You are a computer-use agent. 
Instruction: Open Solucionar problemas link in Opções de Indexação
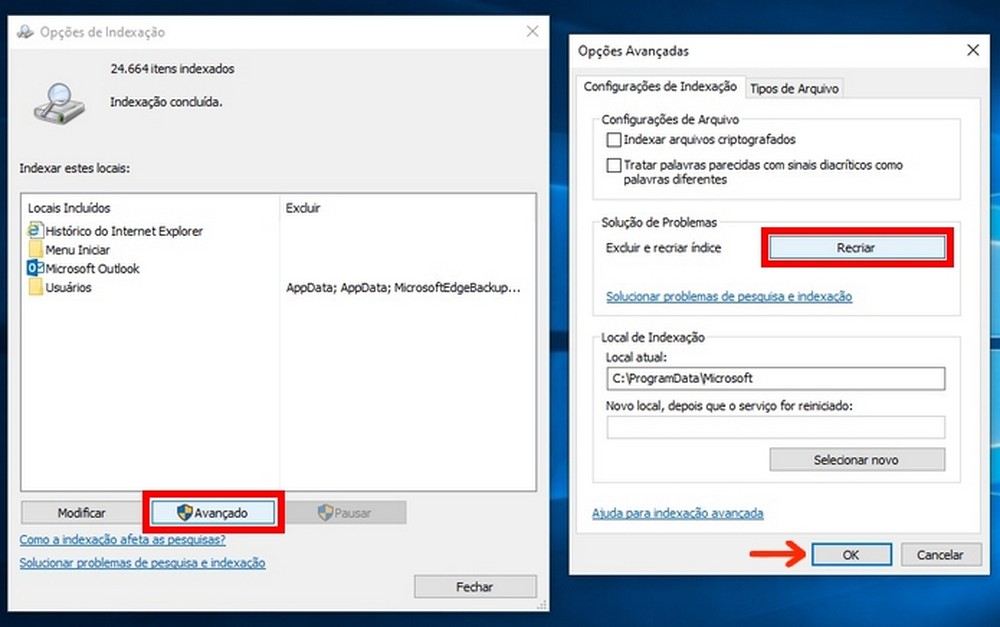click(142, 563)
